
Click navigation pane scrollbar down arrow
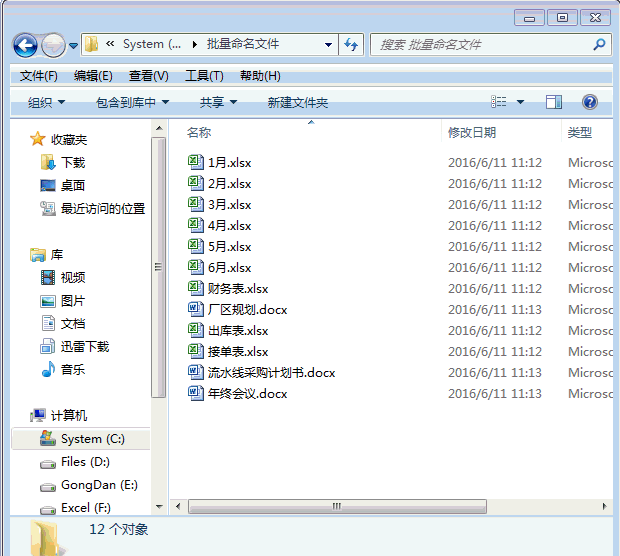pyautogui.click(x=159, y=507)
